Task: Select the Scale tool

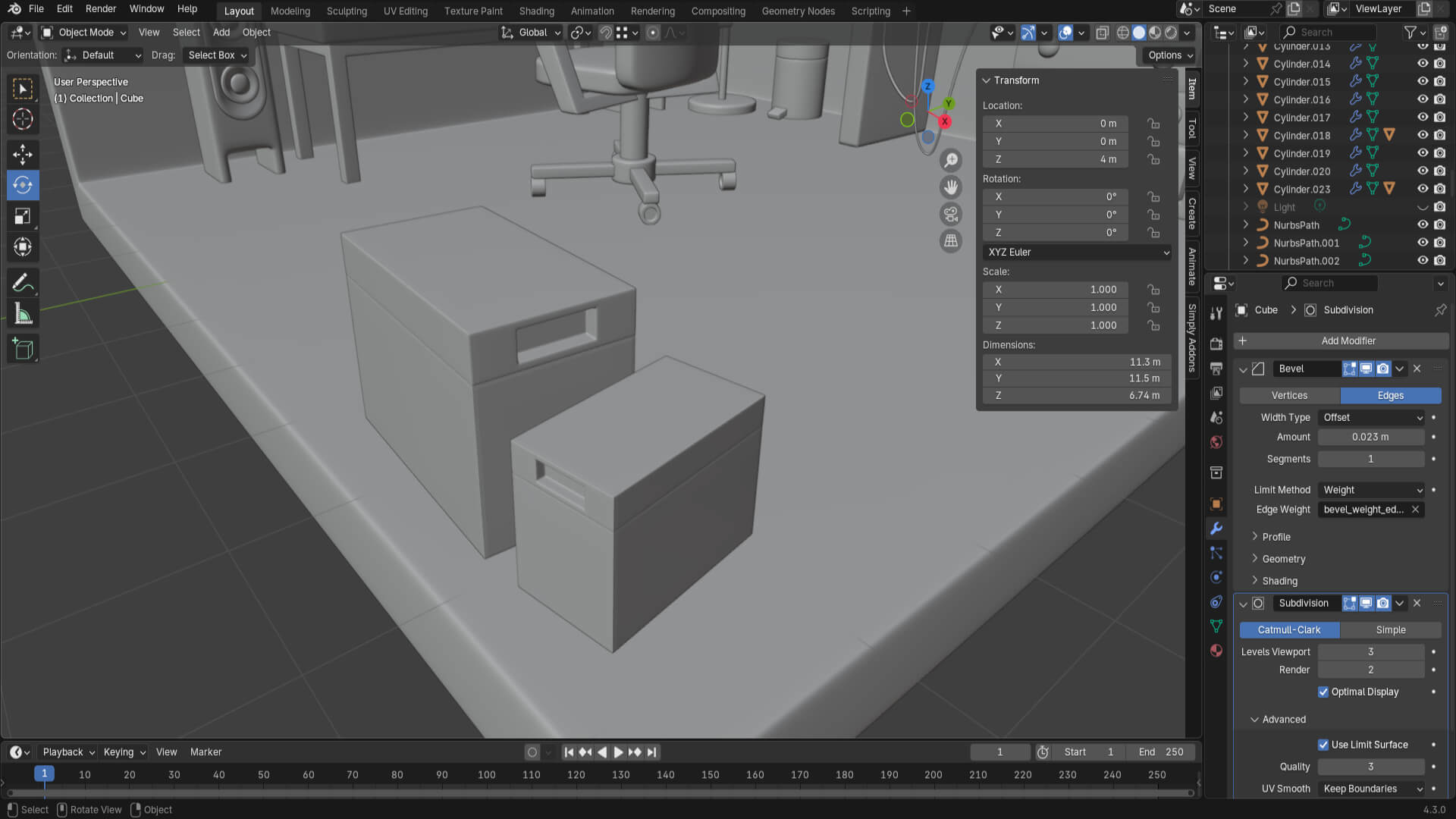Action: [23, 216]
